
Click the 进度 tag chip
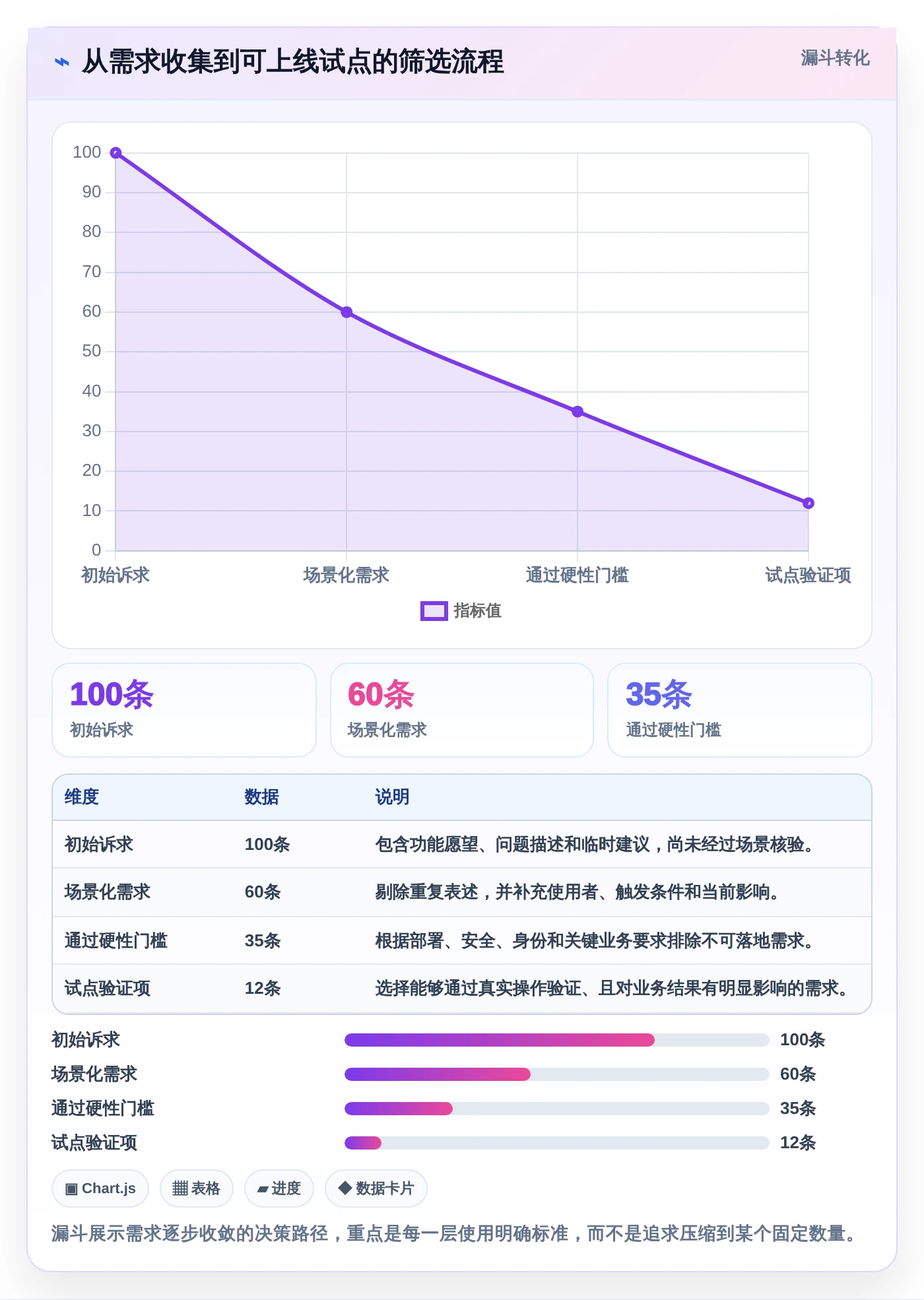pos(279,1188)
